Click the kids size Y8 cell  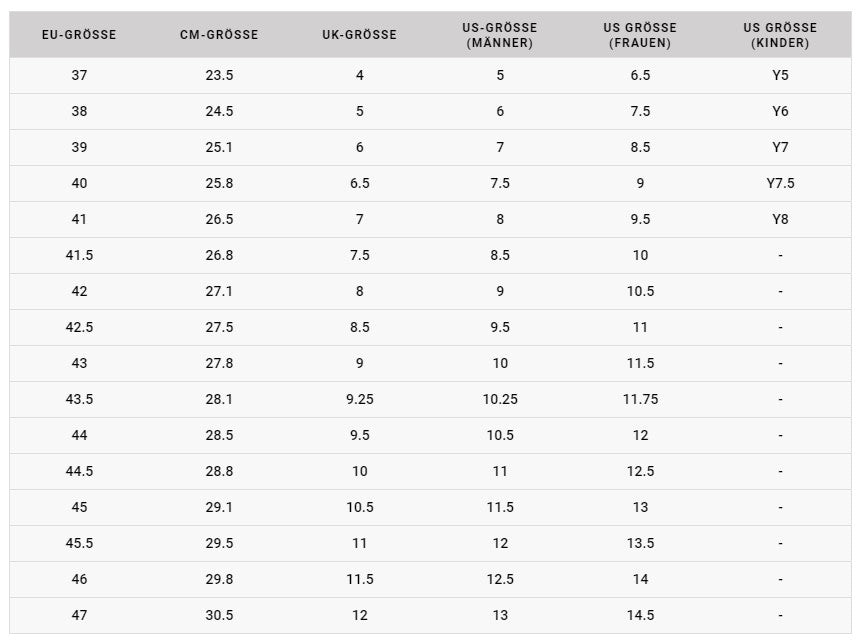[780, 219]
